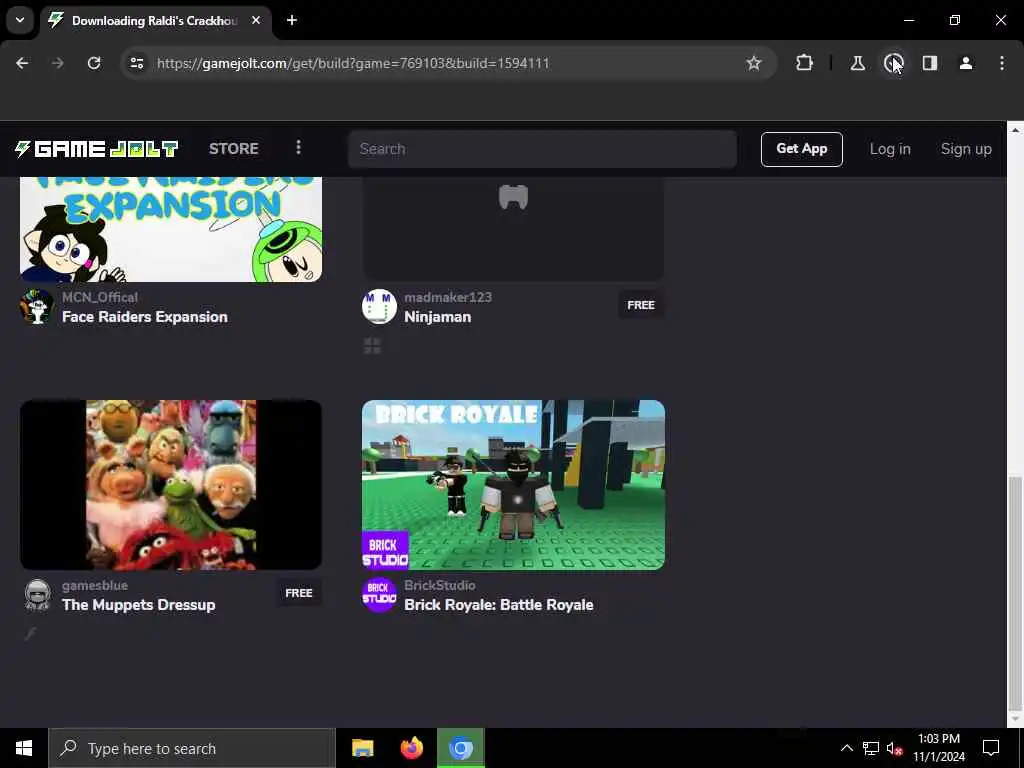
Task: Toggle the browser side panel
Action: [930, 63]
